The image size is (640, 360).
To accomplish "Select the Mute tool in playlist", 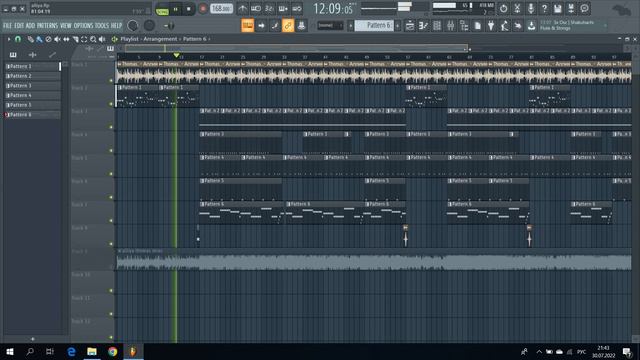I will [57, 39].
